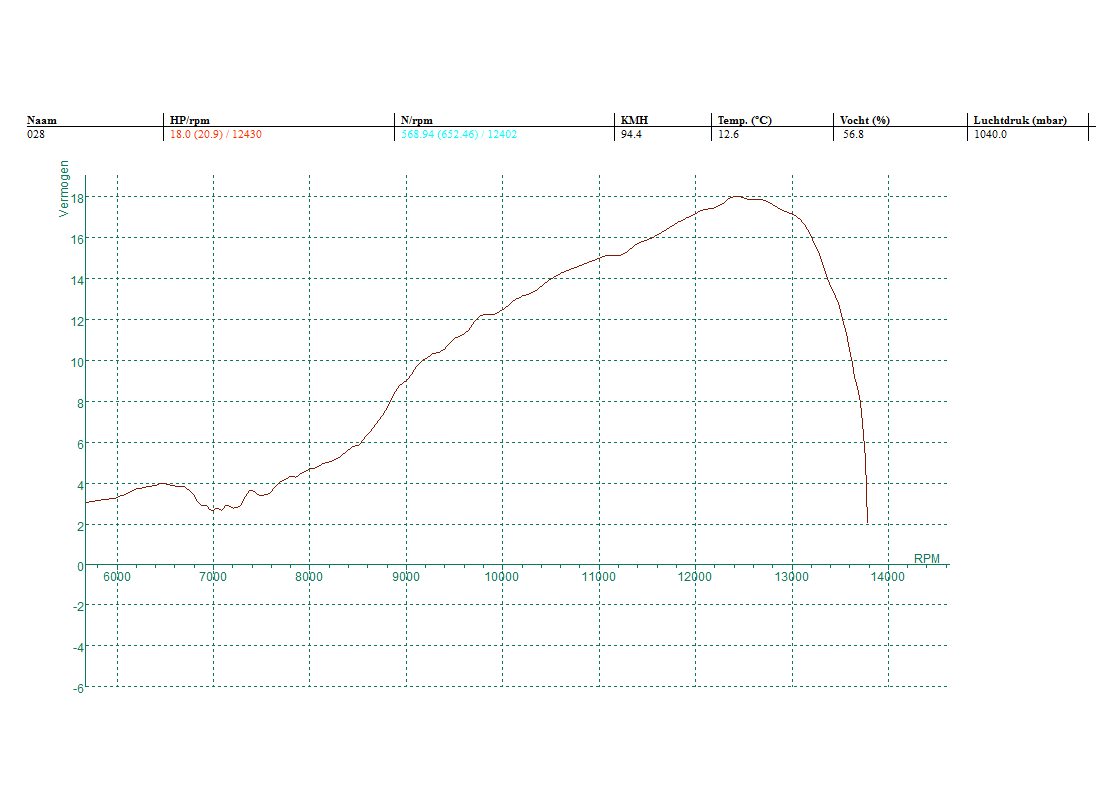Click the 18 tick on the power axis
1118x790 pixels.
[75, 198]
